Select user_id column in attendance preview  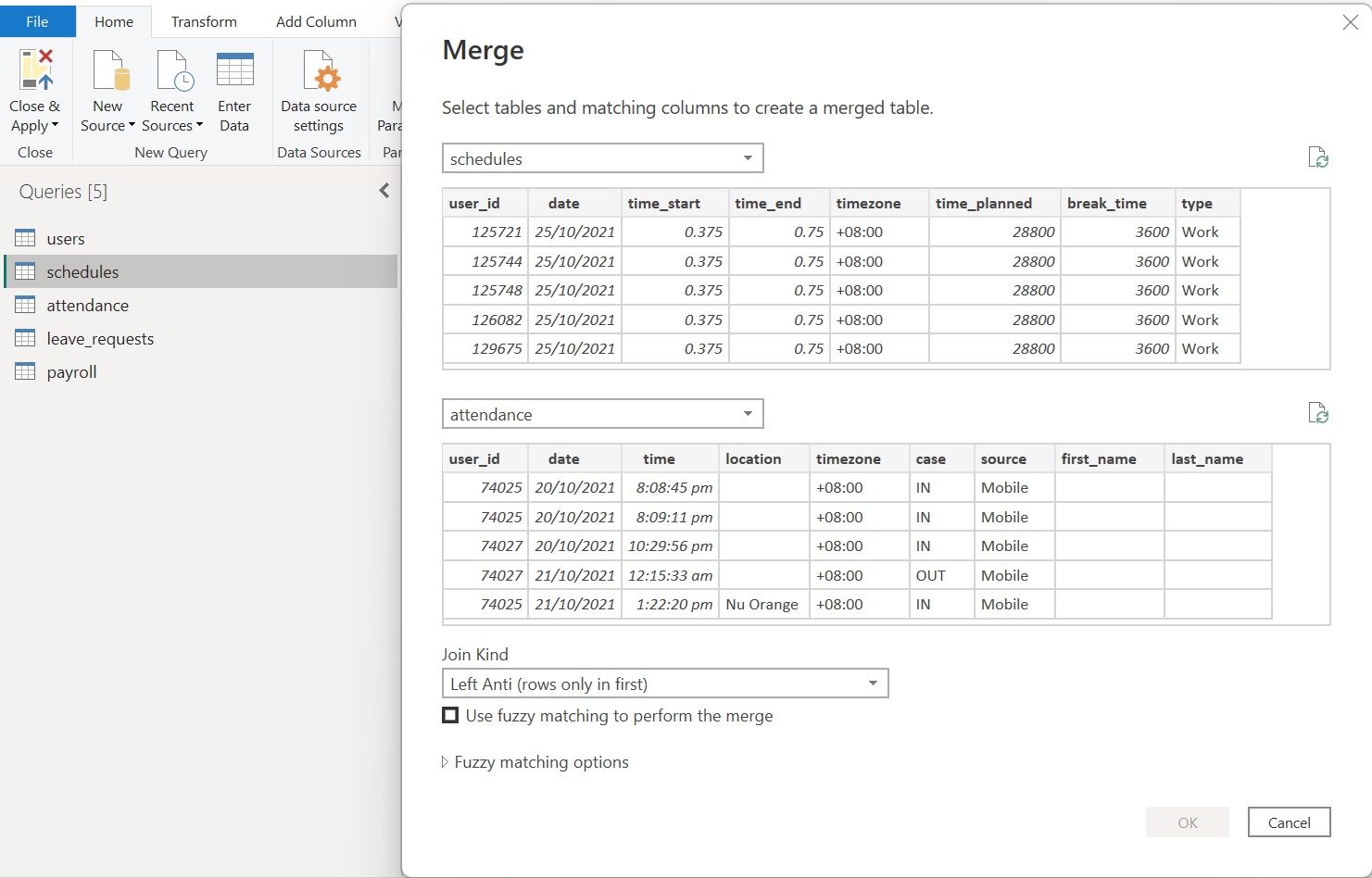tap(485, 458)
